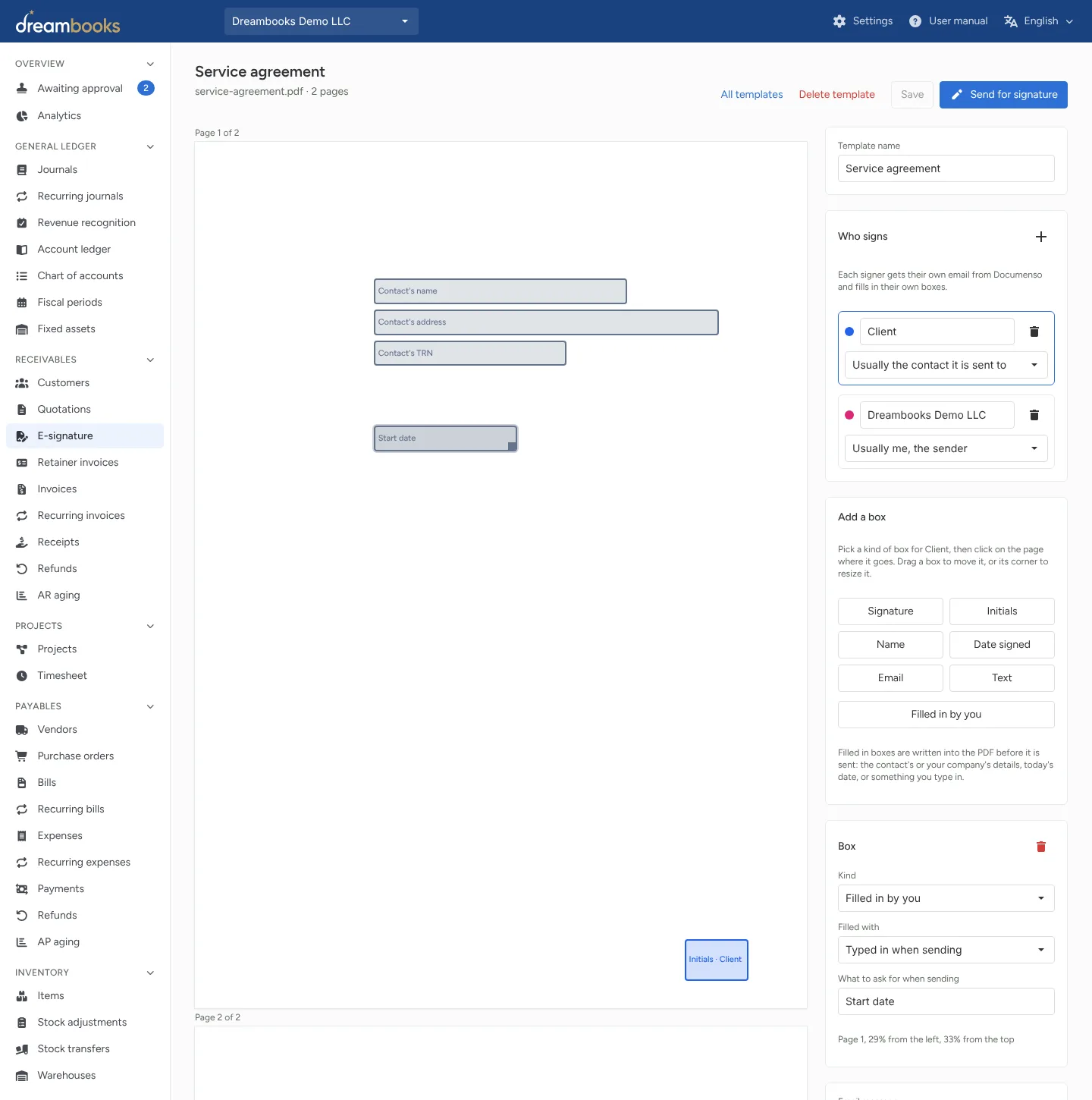Click the Warehouses sidebar icon
Screen dimensions: 1092x1100
coord(22,1076)
